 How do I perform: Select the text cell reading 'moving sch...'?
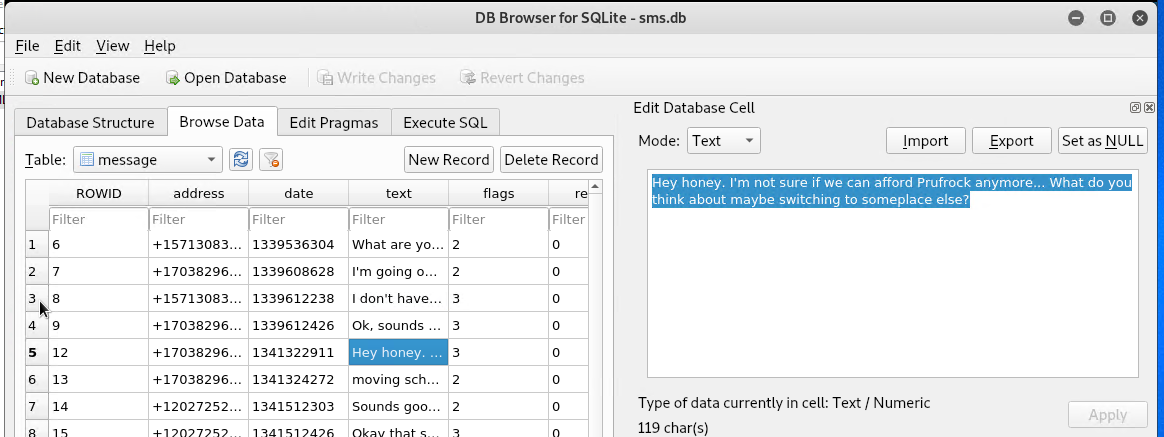tap(399, 379)
